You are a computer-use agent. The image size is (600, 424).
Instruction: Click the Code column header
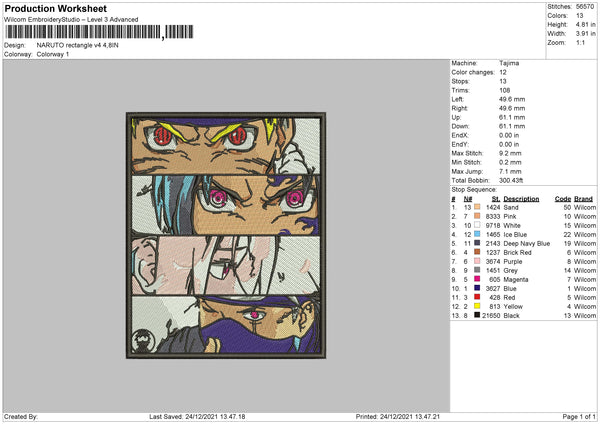coord(563,199)
